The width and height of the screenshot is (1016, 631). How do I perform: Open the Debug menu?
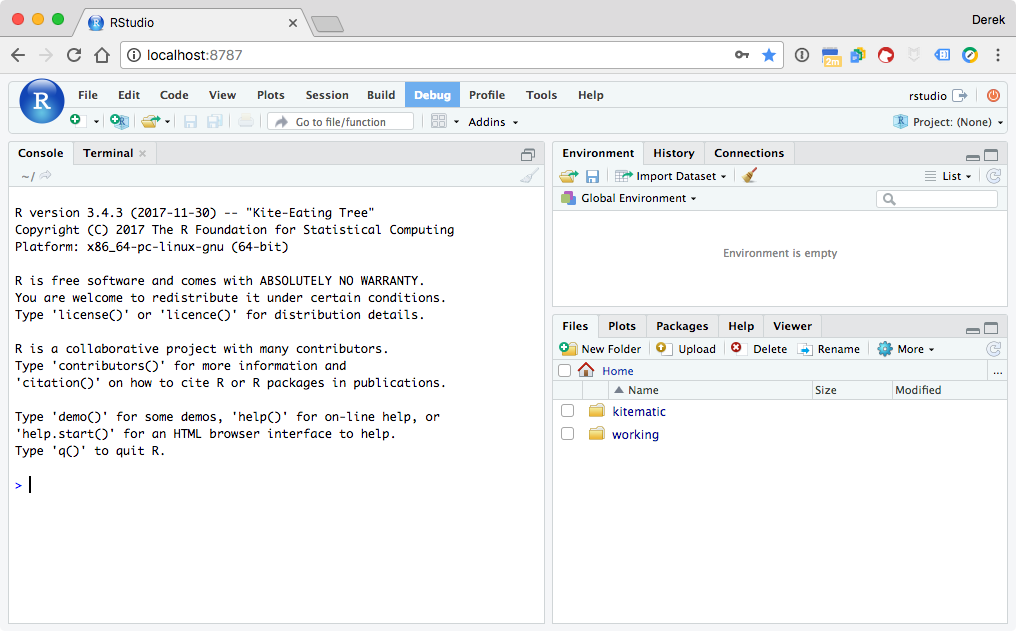[x=432, y=95]
